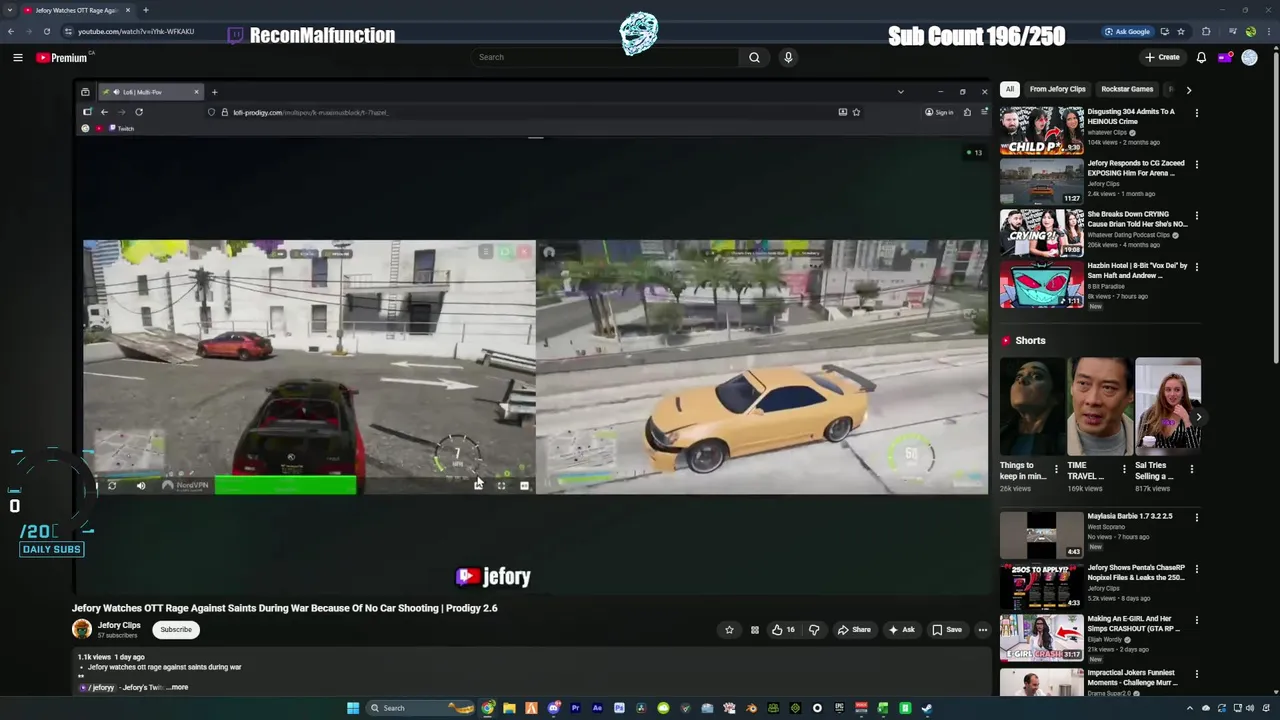Open the Create menu
Viewport: 1280px width, 720px height.
[x=1163, y=57]
